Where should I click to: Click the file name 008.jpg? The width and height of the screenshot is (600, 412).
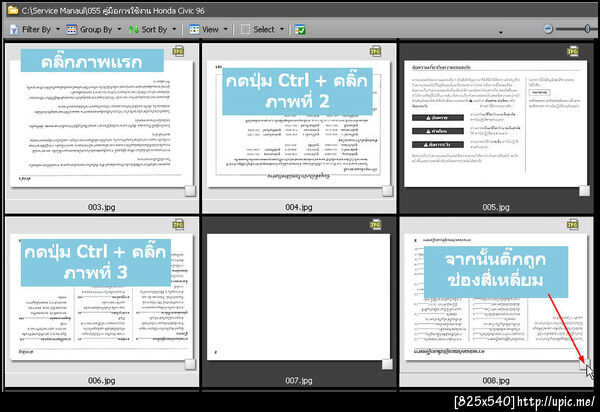click(496, 380)
